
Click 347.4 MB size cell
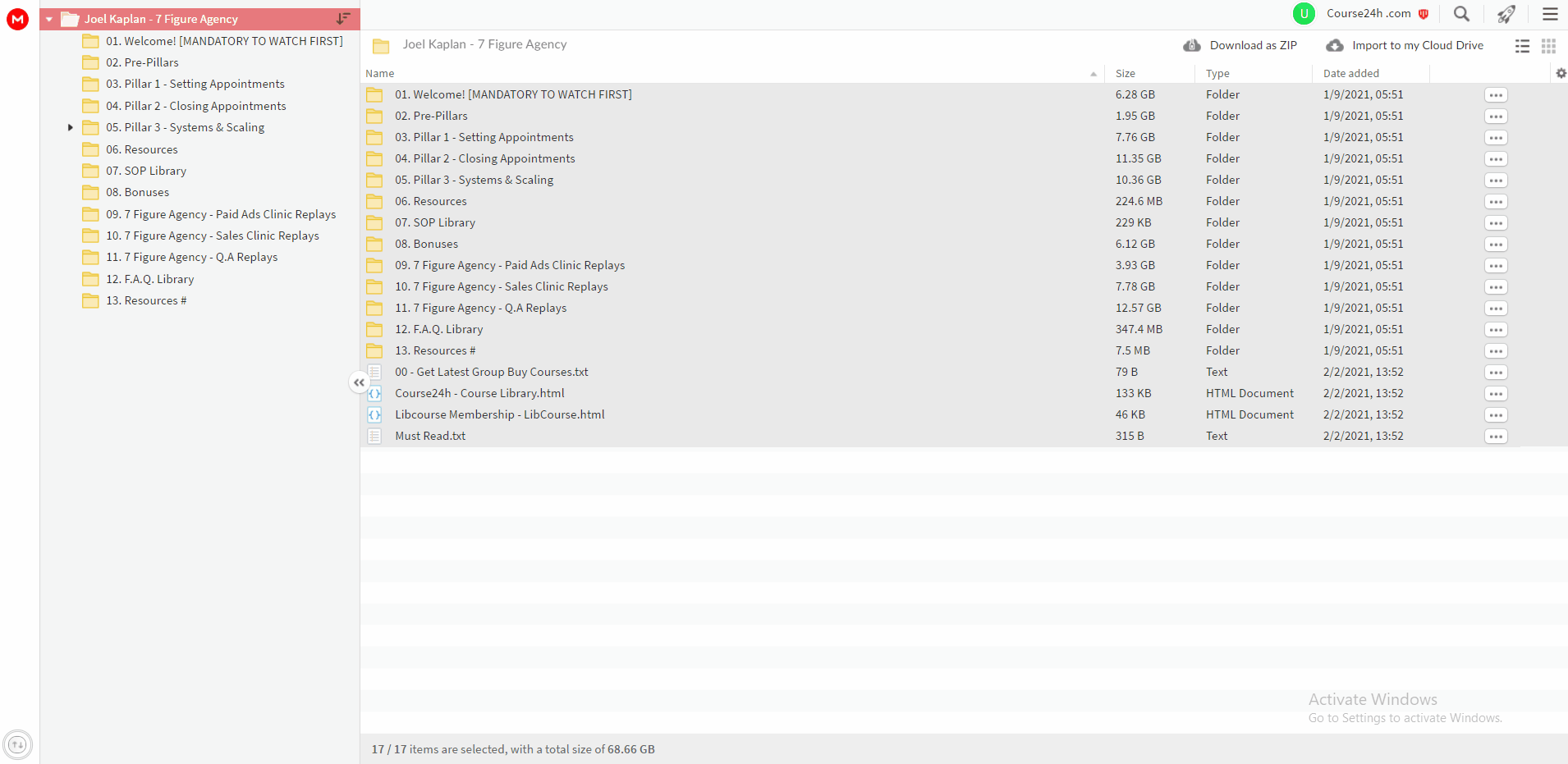point(1139,329)
